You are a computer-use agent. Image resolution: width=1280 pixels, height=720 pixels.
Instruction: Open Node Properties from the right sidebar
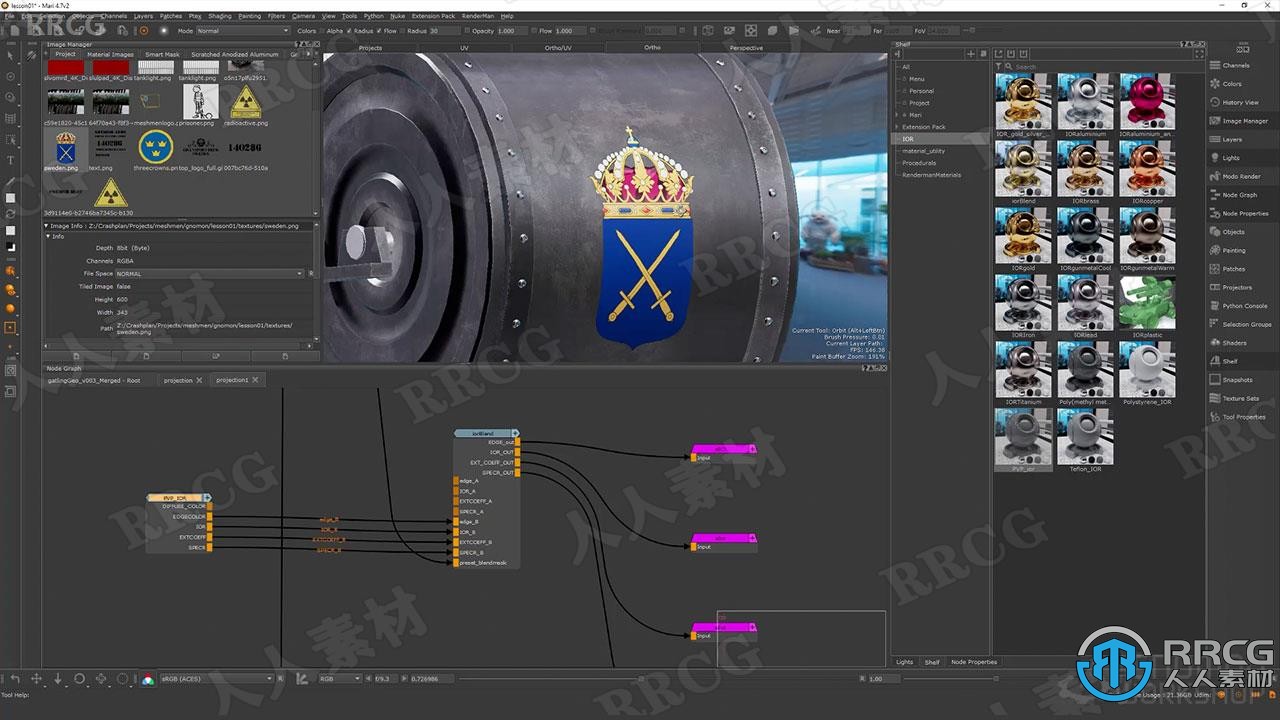coord(1245,213)
